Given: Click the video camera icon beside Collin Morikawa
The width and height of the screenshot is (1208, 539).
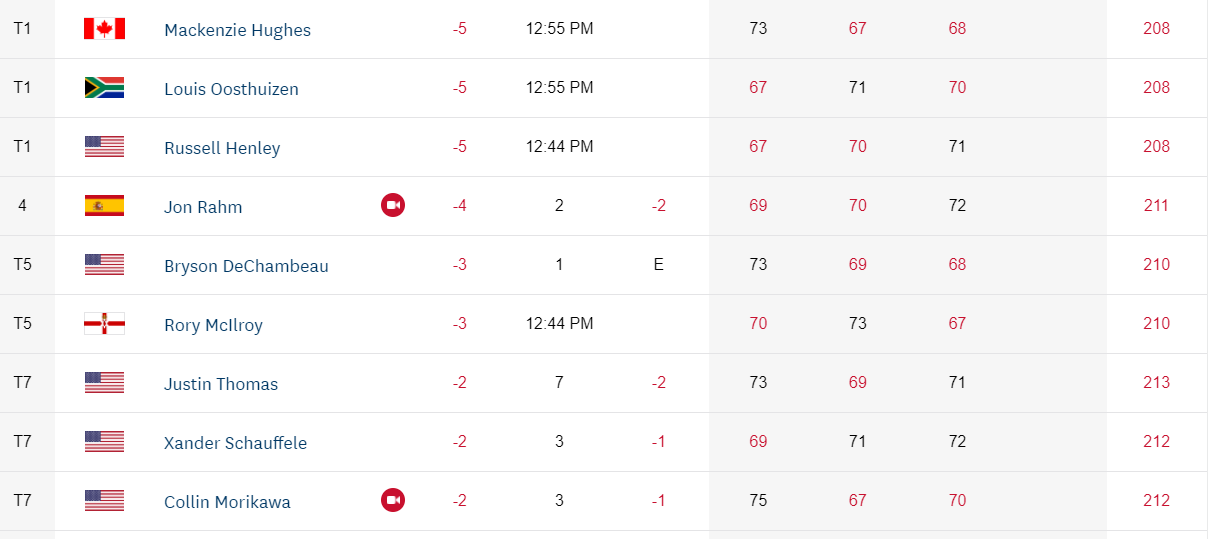Looking at the screenshot, I should (x=393, y=500).
